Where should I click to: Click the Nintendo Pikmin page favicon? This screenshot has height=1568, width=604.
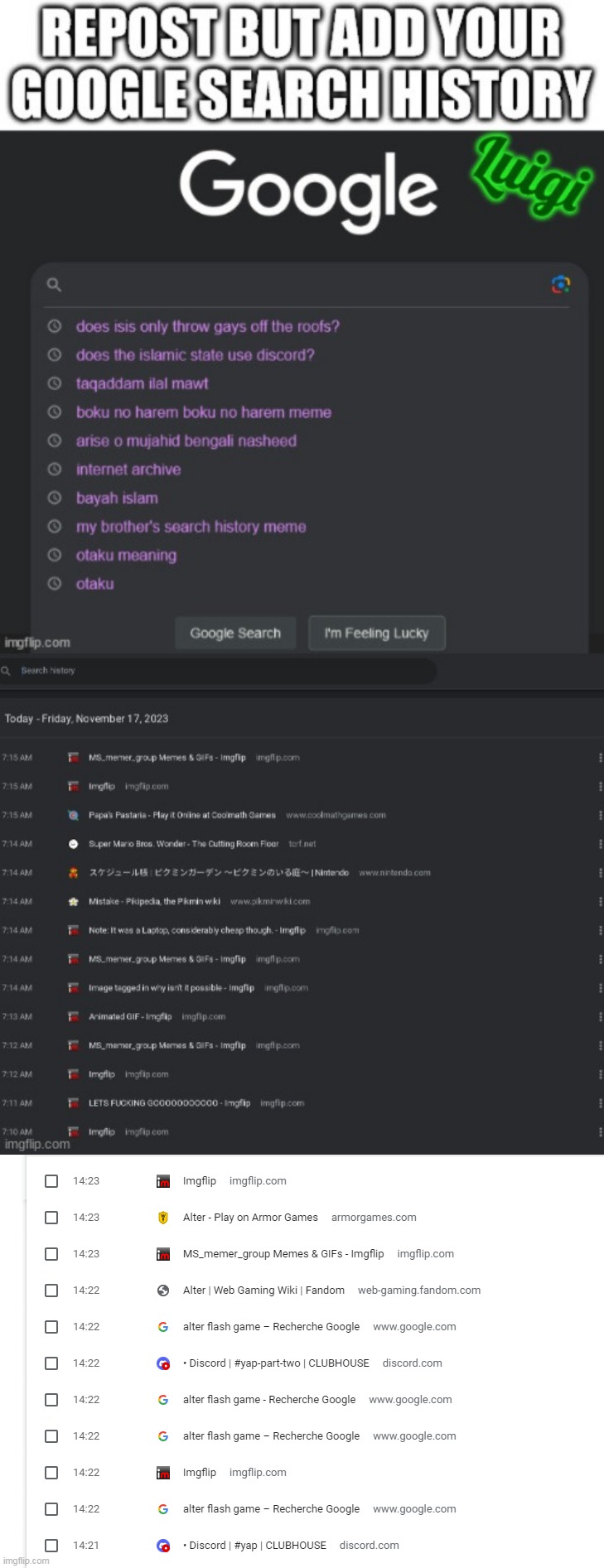pyautogui.click(x=73, y=872)
